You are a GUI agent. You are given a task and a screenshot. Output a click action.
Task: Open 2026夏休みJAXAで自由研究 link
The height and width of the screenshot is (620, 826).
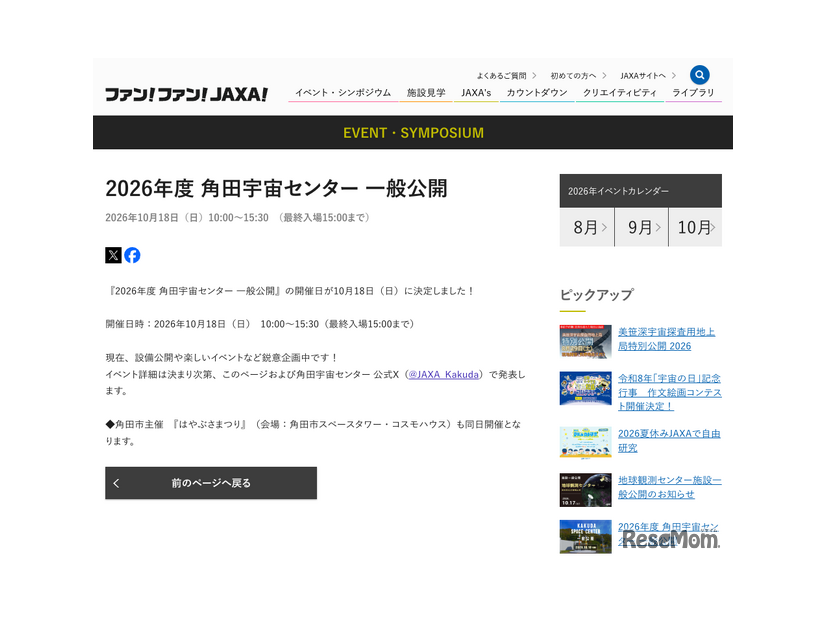coord(669,440)
